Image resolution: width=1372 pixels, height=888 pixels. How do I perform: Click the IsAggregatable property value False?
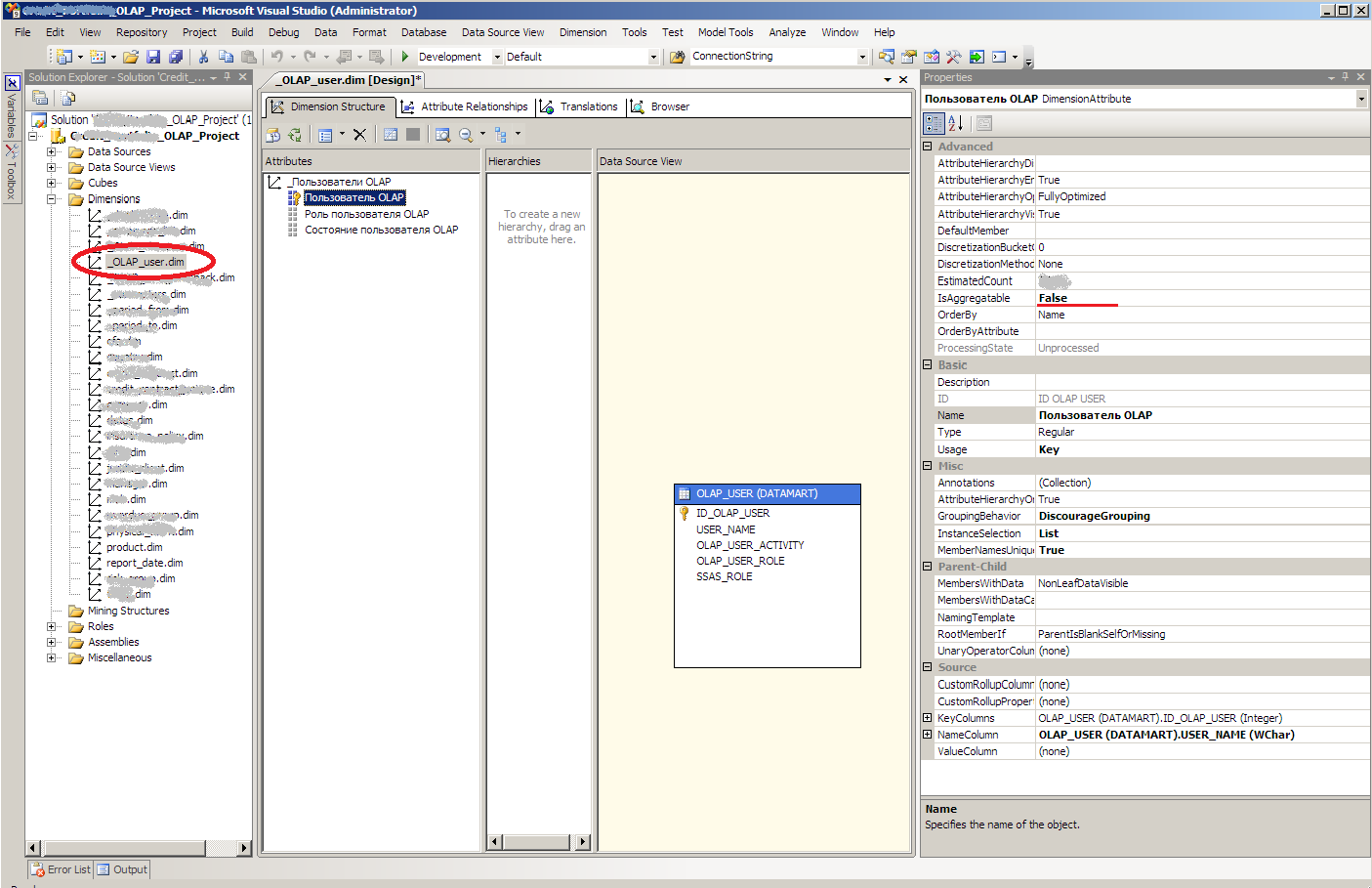coord(1201,298)
